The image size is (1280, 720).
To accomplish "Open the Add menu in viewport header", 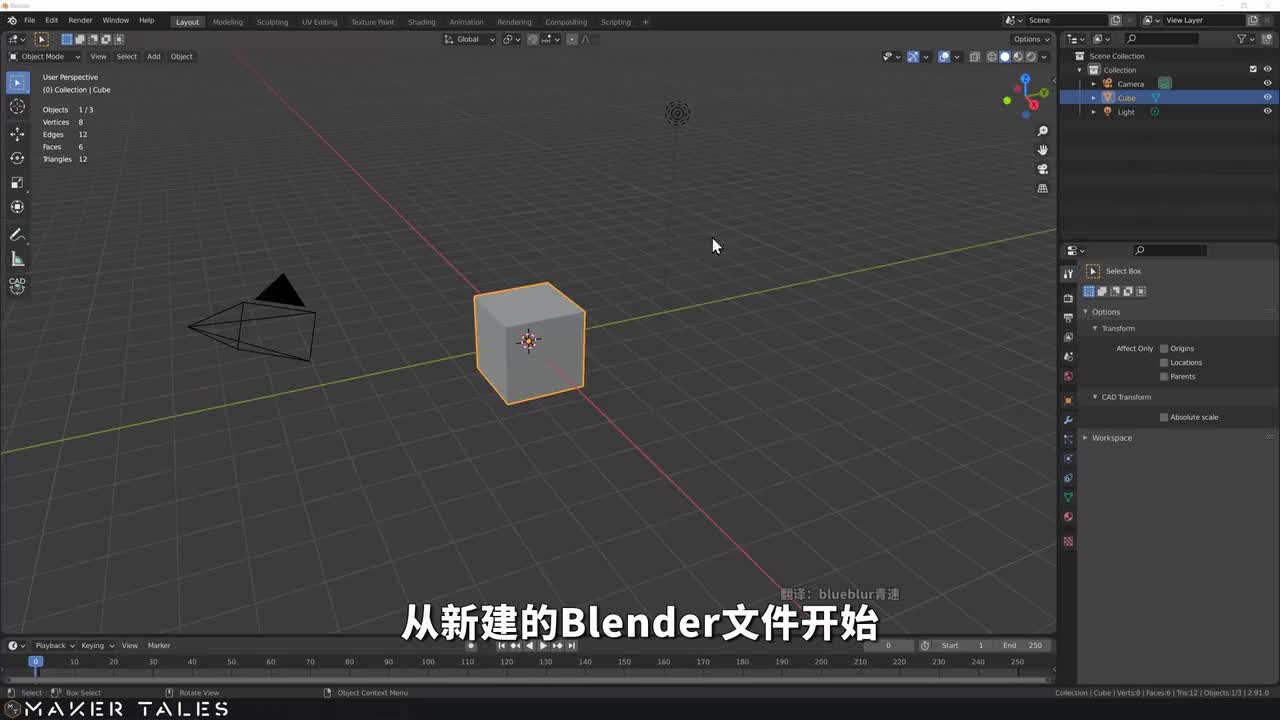I will [153, 56].
